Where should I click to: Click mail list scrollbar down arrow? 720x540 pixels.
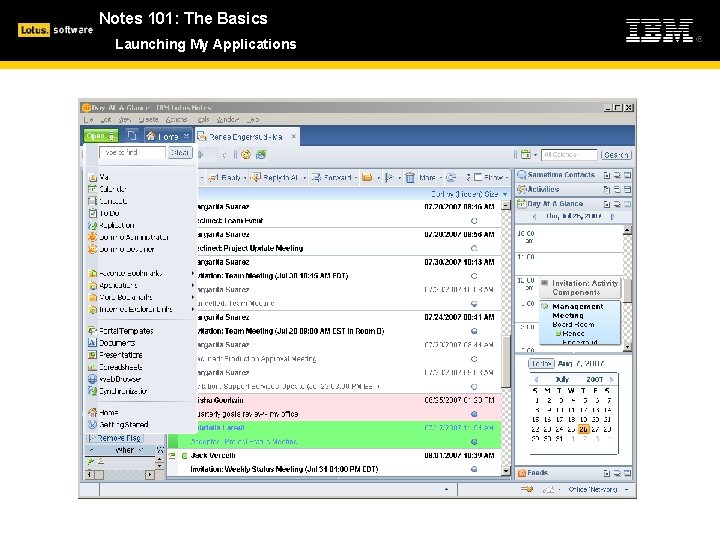point(506,471)
